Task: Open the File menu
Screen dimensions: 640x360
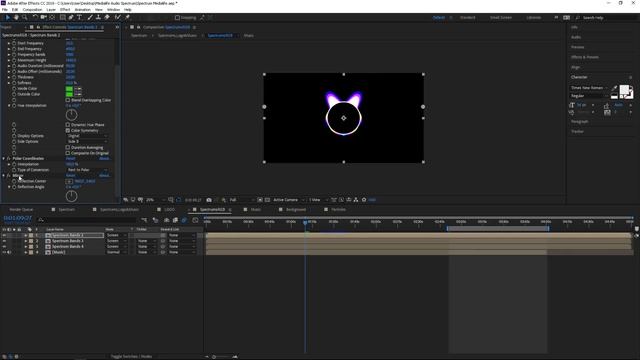Action: point(5,9)
